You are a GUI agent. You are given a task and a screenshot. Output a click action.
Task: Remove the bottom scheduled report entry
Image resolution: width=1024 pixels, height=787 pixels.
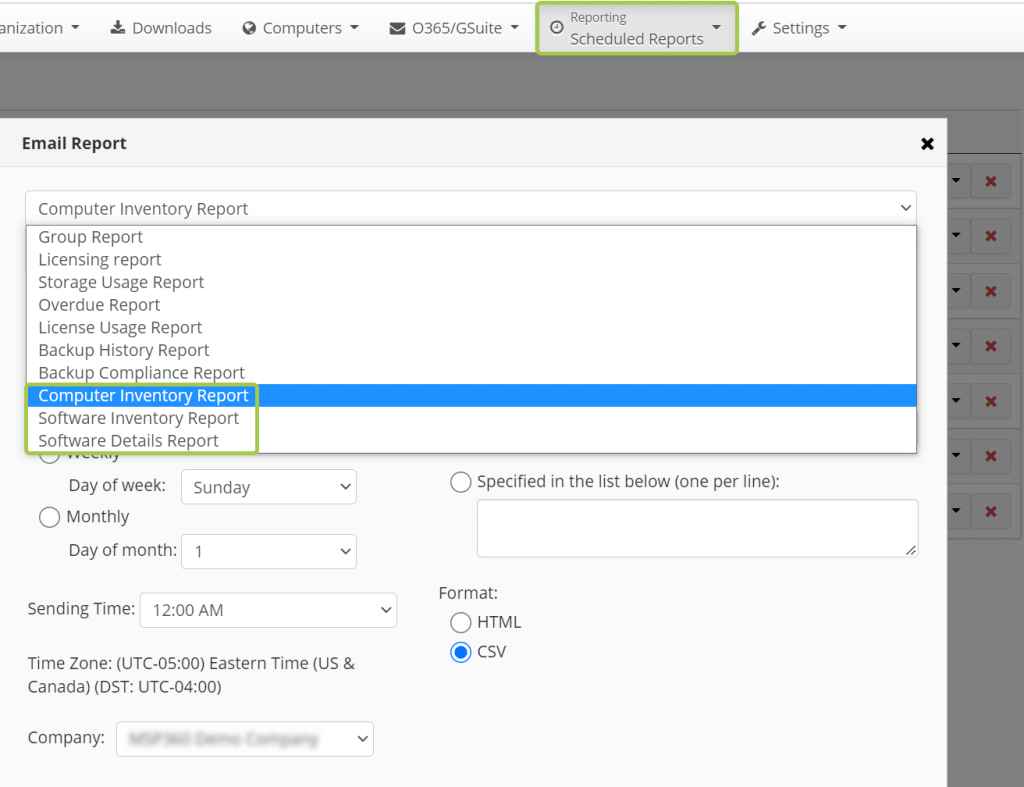coord(990,511)
